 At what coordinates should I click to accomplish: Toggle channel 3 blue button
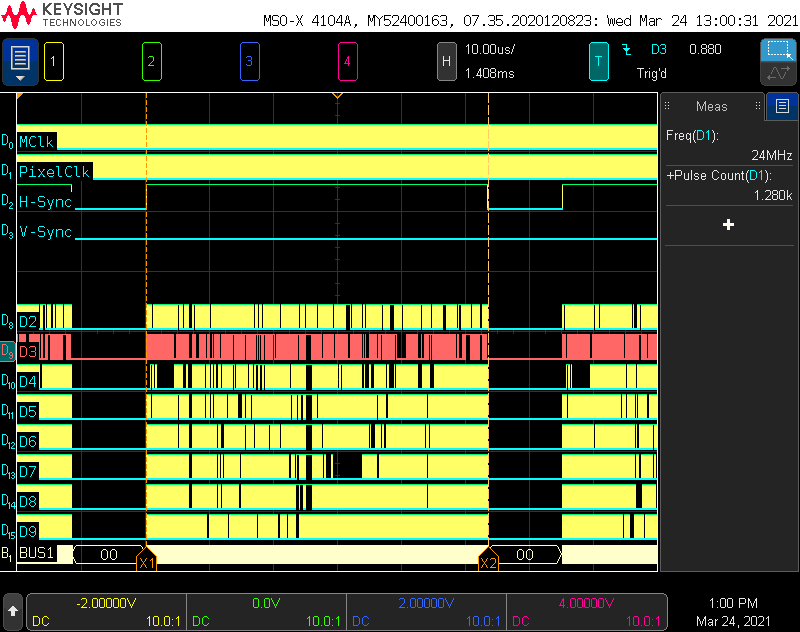249,62
